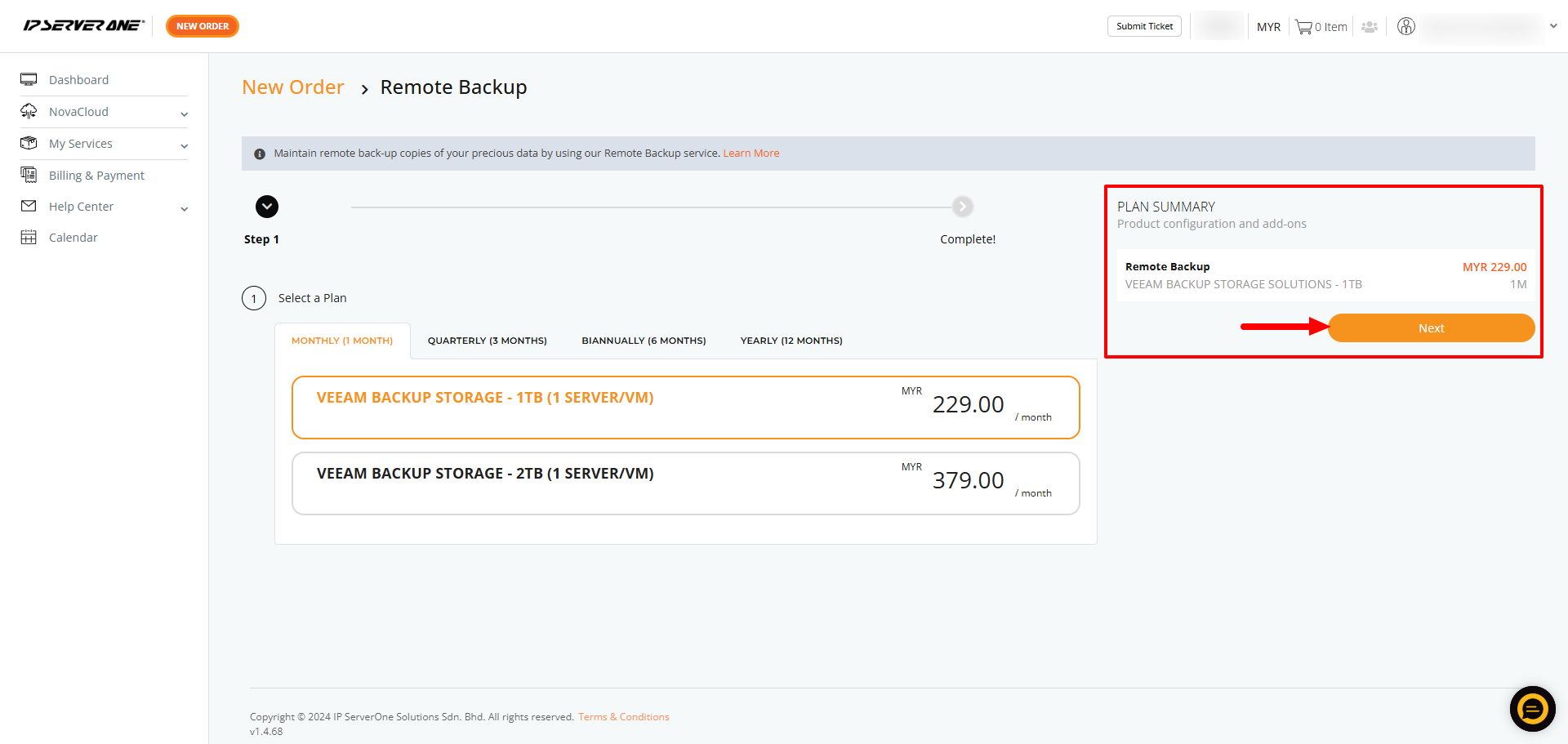The height and width of the screenshot is (744, 1568).
Task: Click the Submit Ticket button
Action: [1144, 26]
